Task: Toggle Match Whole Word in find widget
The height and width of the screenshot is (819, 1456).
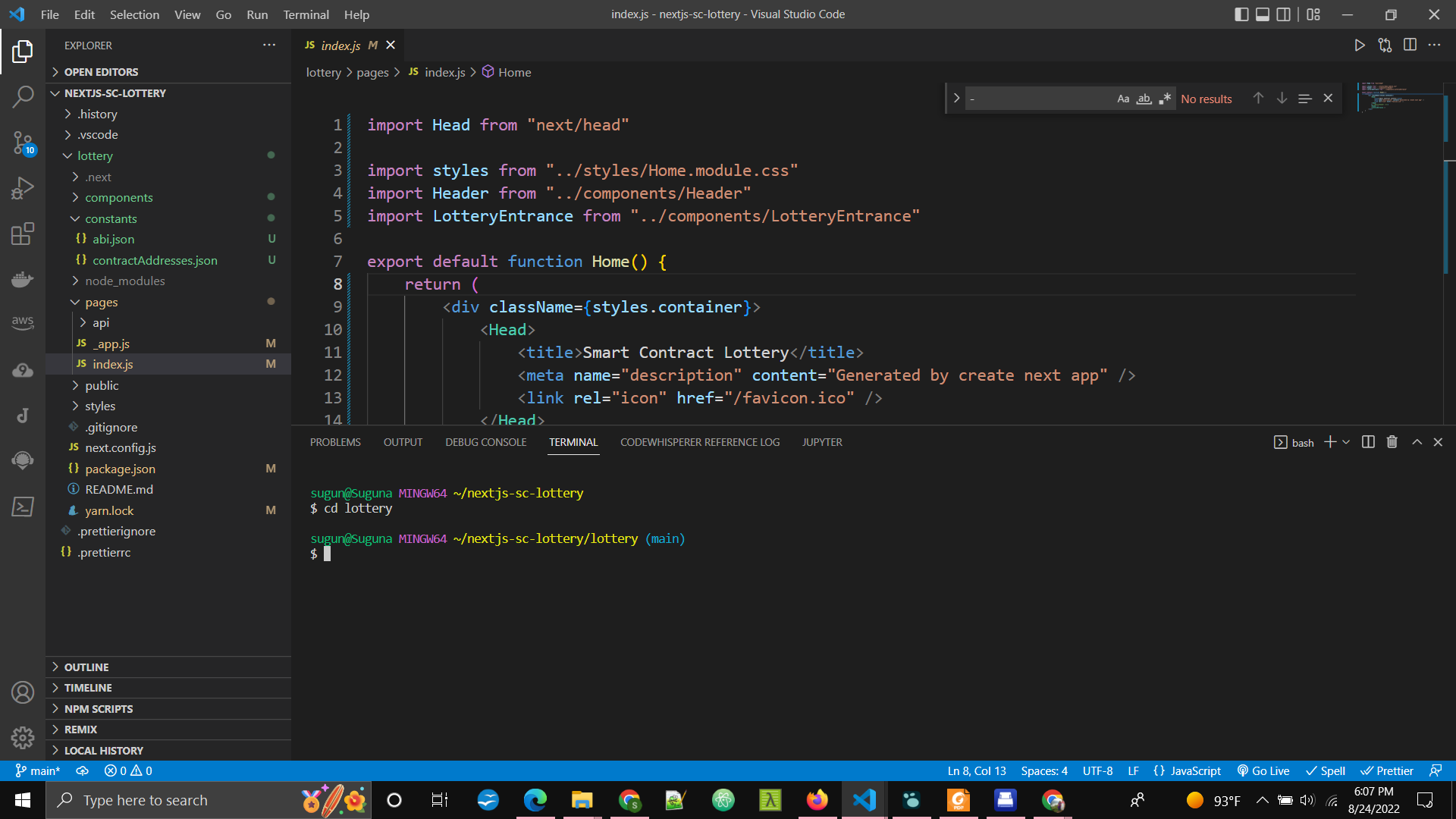Action: pyautogui.click(x=1144, y=99)
